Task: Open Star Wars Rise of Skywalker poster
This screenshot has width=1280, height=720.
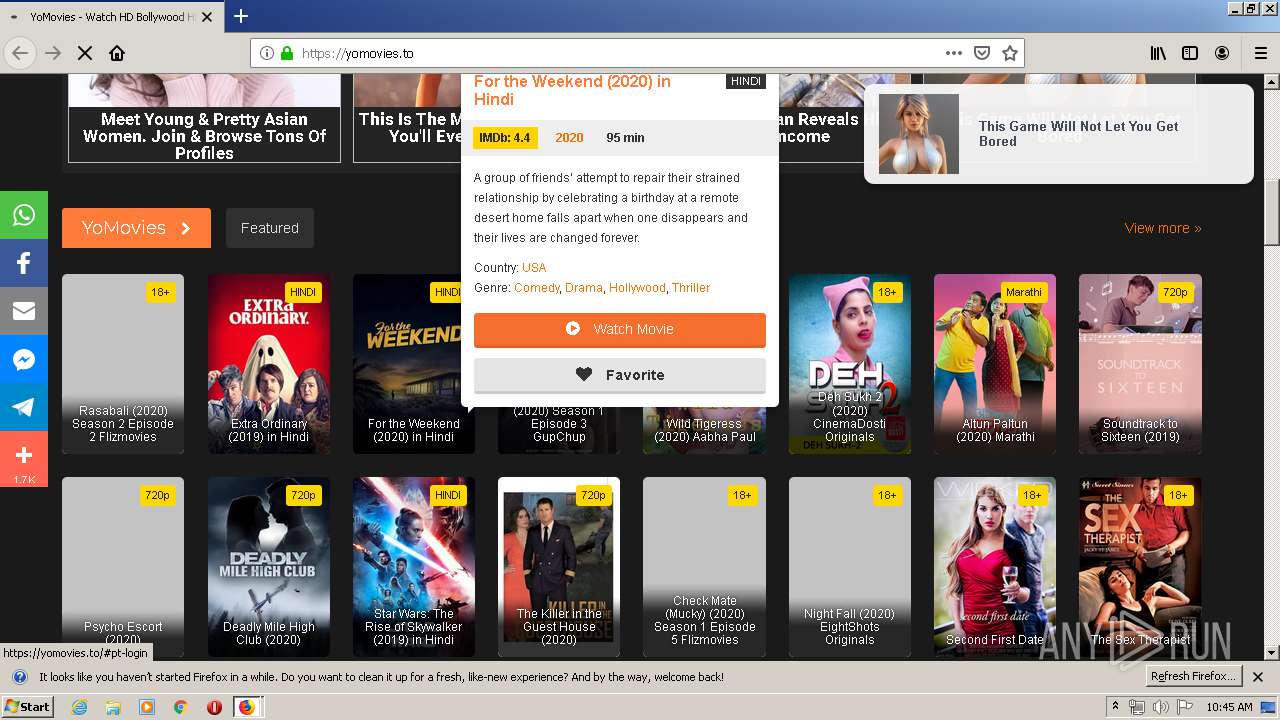Action: click(414, 567)
